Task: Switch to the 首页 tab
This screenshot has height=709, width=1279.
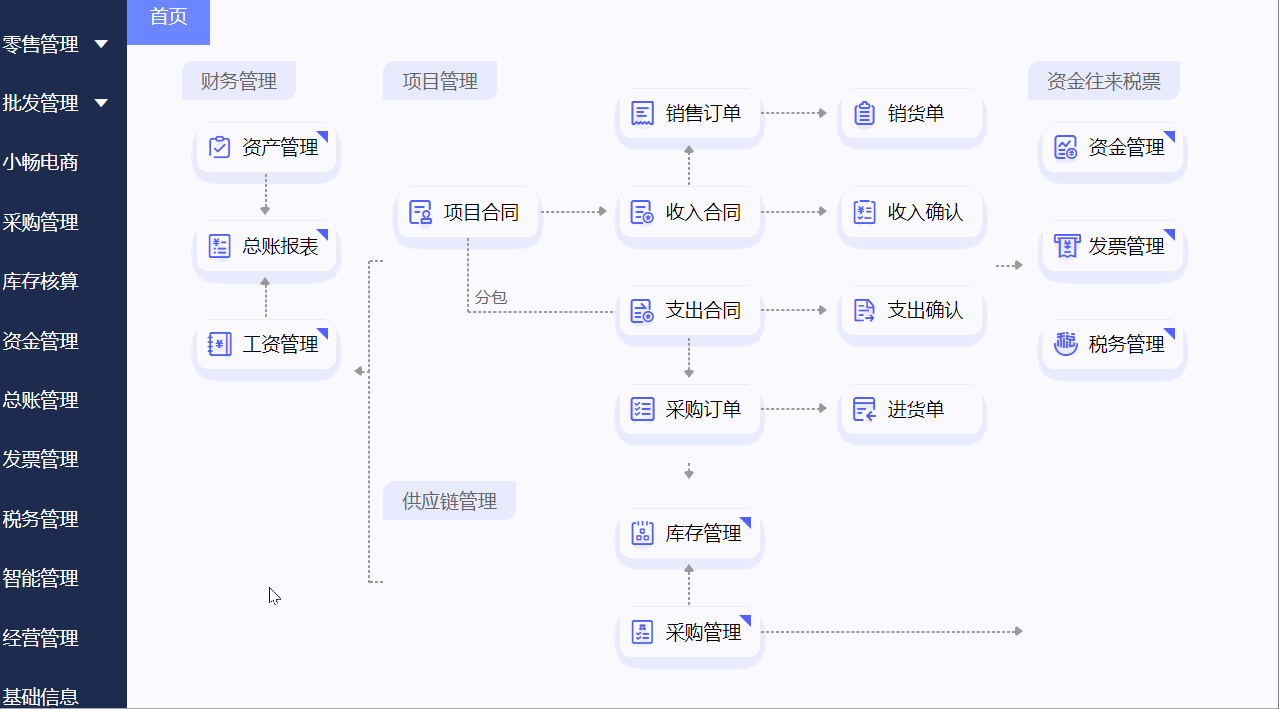Action: (168, 17)
